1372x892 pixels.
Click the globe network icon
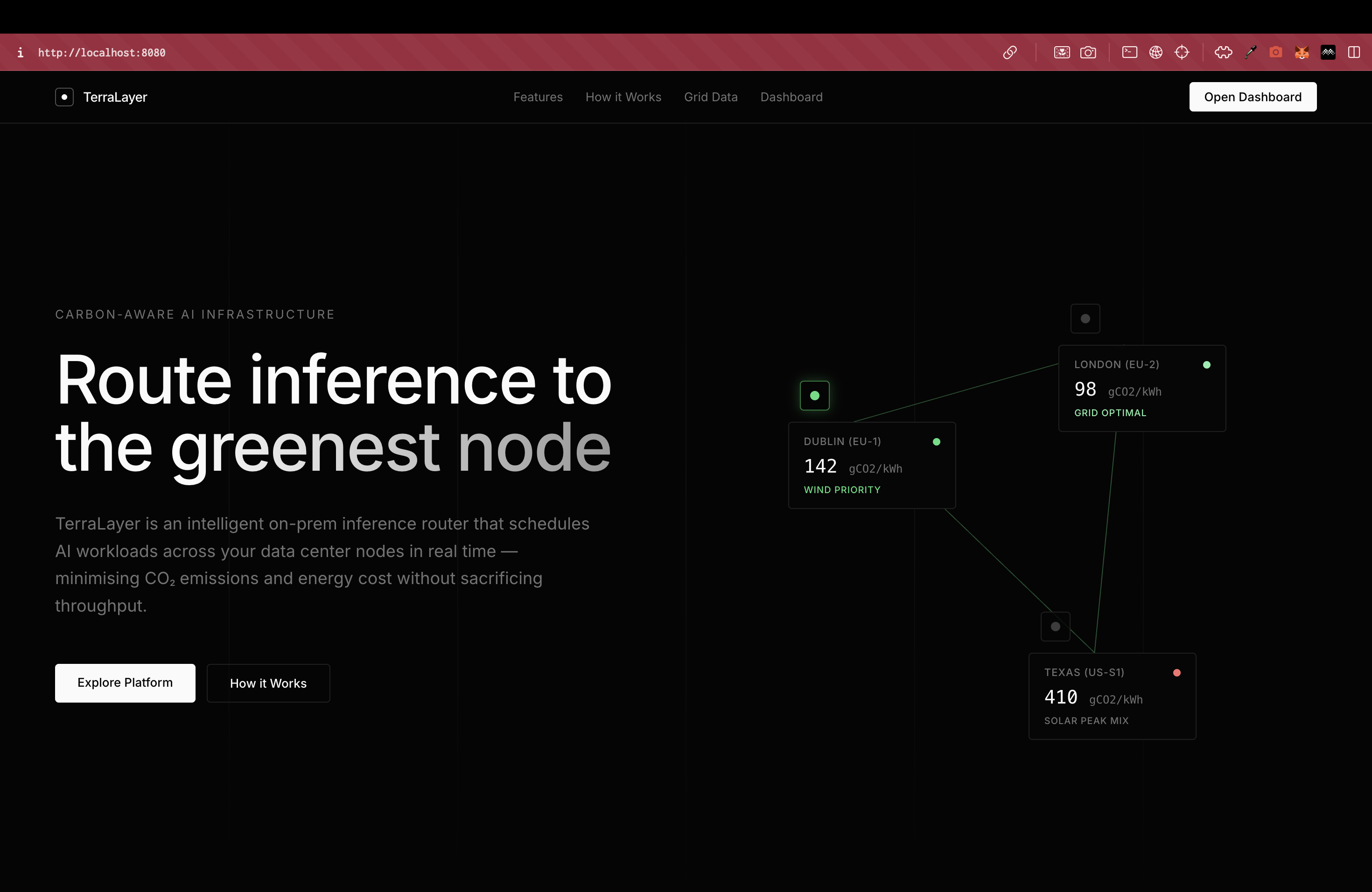click(x=1155, y=52)
